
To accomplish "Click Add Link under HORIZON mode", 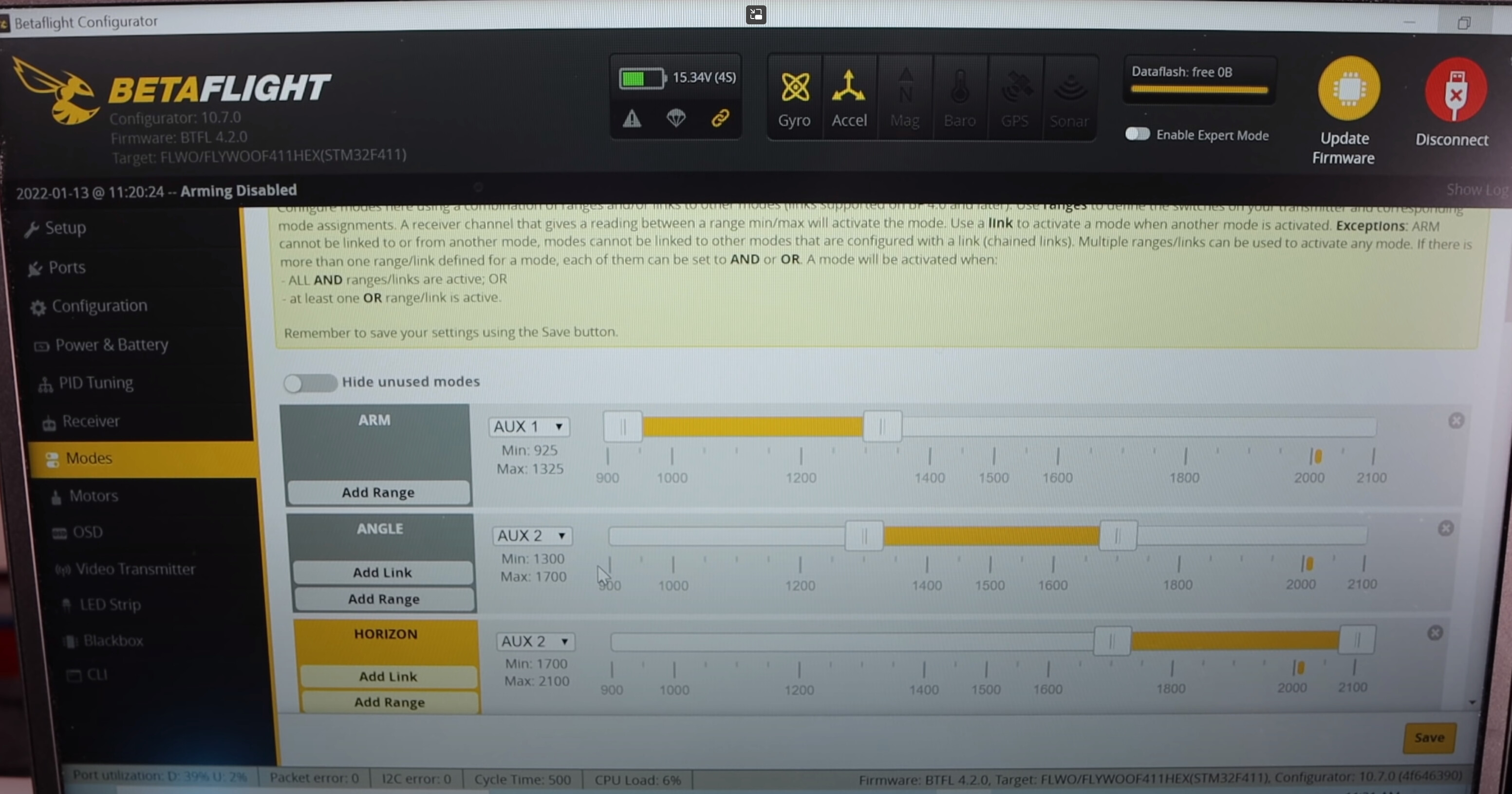I will click(x=388, y=677).
